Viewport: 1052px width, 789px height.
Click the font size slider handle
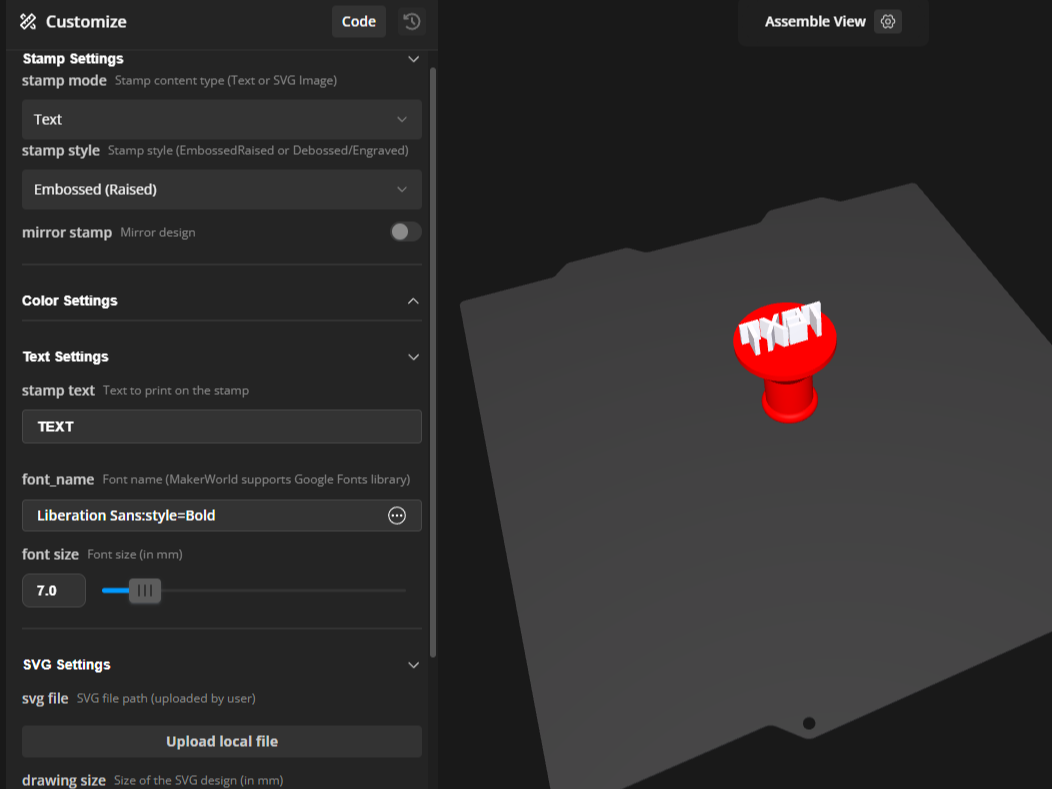point(145,590)
